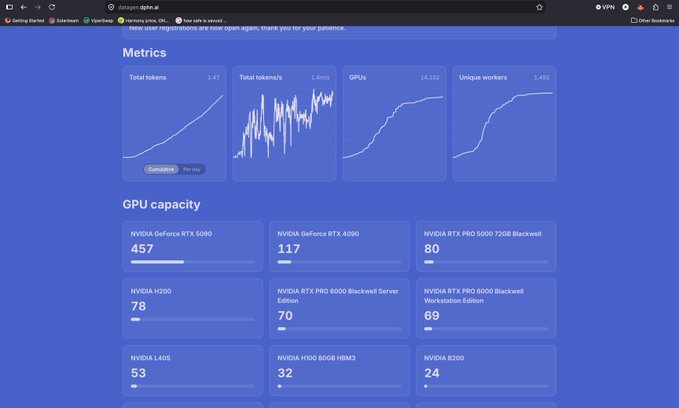Screen dimensions: 679x408
Task: Open the account avatar icon
Action: click(x=625, y=7)
